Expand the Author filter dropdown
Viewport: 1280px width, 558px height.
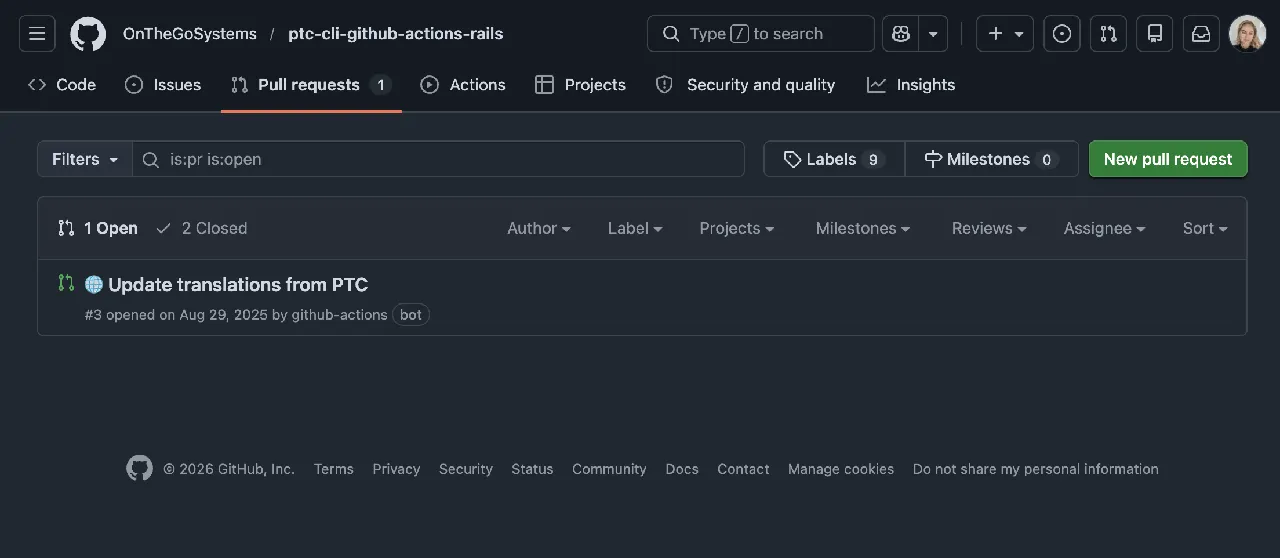(x=539, y=228)
